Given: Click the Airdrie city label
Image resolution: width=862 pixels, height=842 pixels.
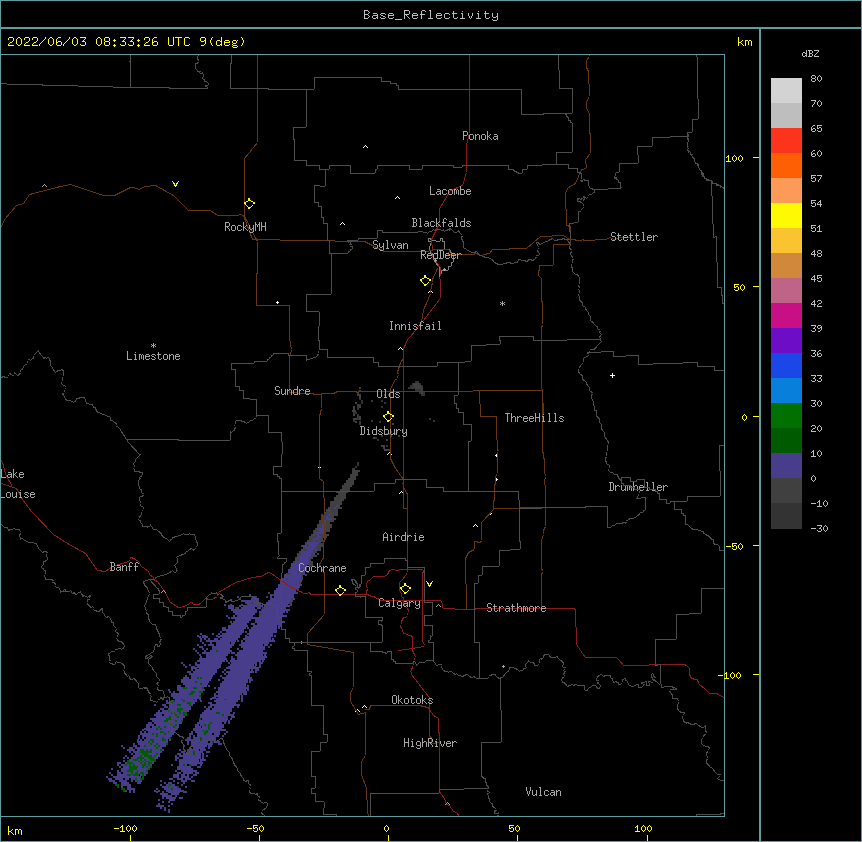Looking at the screenshot, I should [x=403, y=537].
